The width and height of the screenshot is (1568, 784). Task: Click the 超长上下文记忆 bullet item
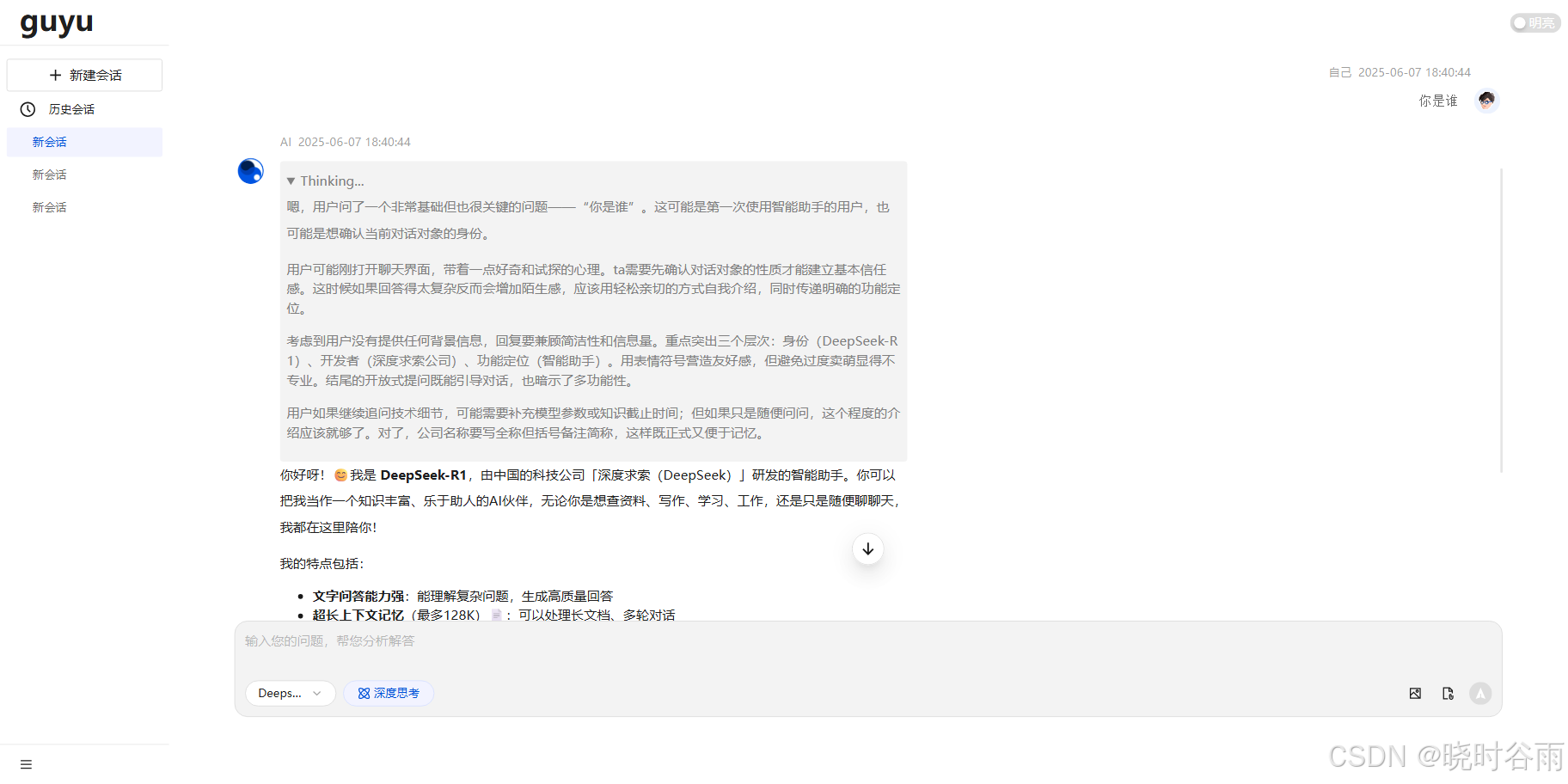click(x=493, y=615)
